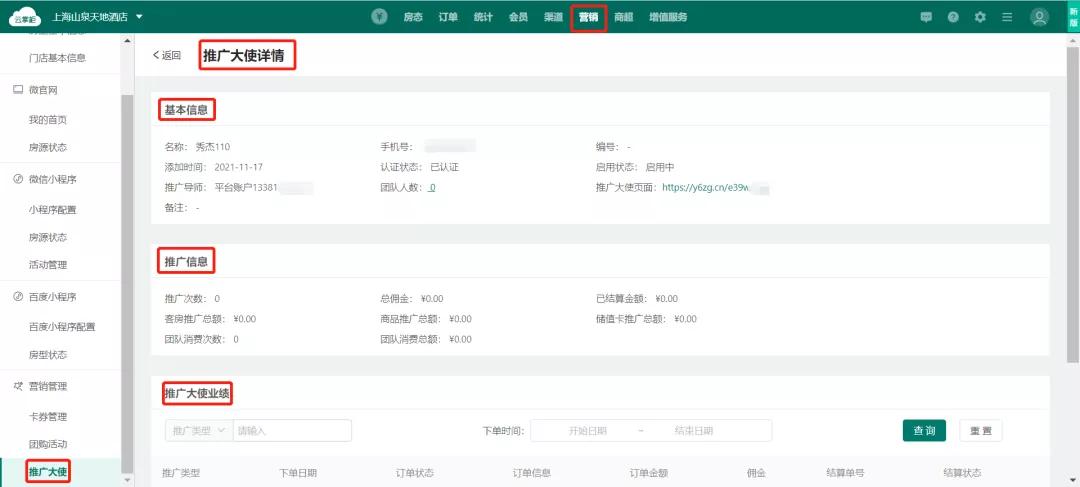Click the hamburger list menu icon

click(x=1007, y=17)
